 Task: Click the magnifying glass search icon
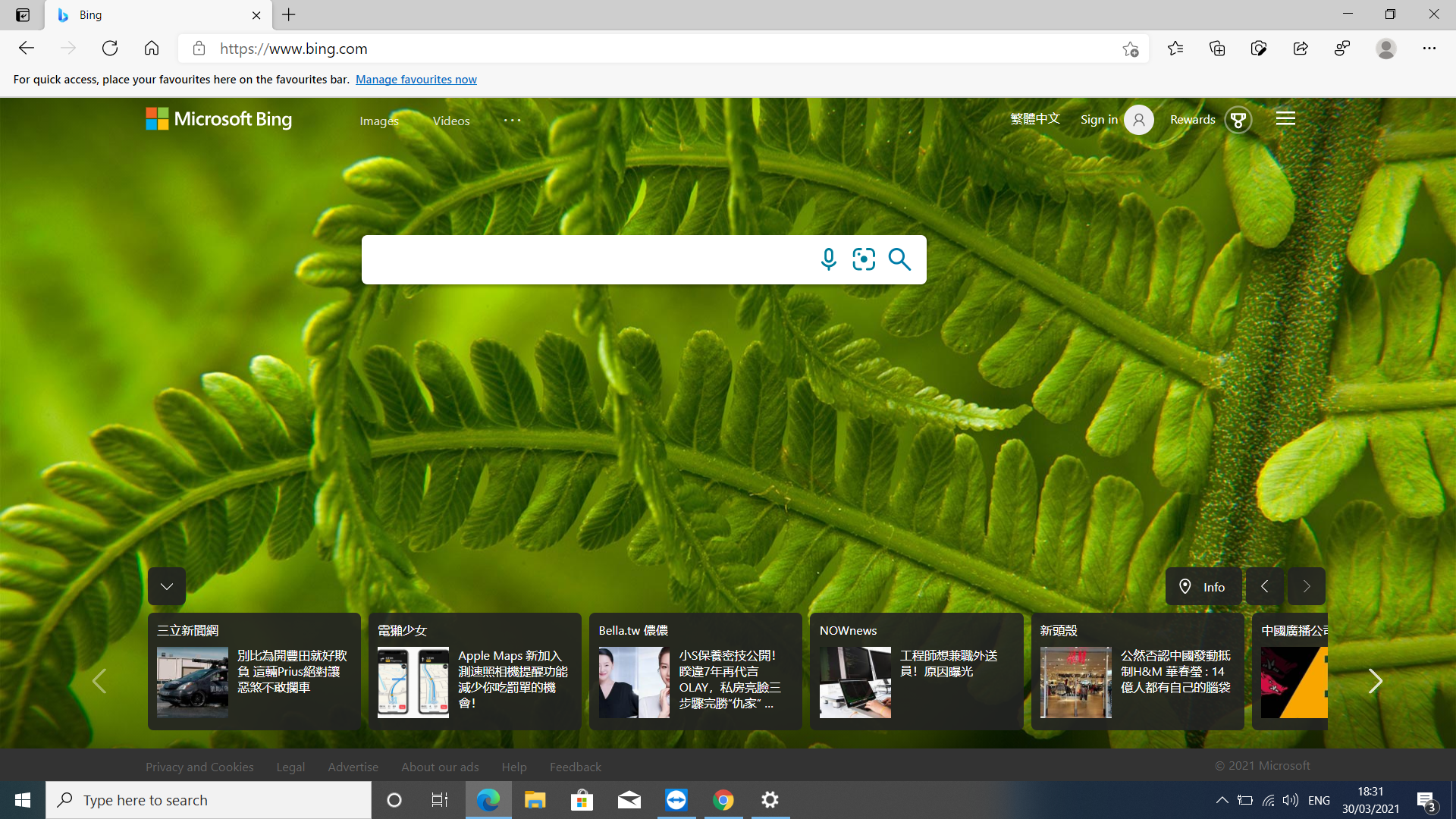click(899, 259)
